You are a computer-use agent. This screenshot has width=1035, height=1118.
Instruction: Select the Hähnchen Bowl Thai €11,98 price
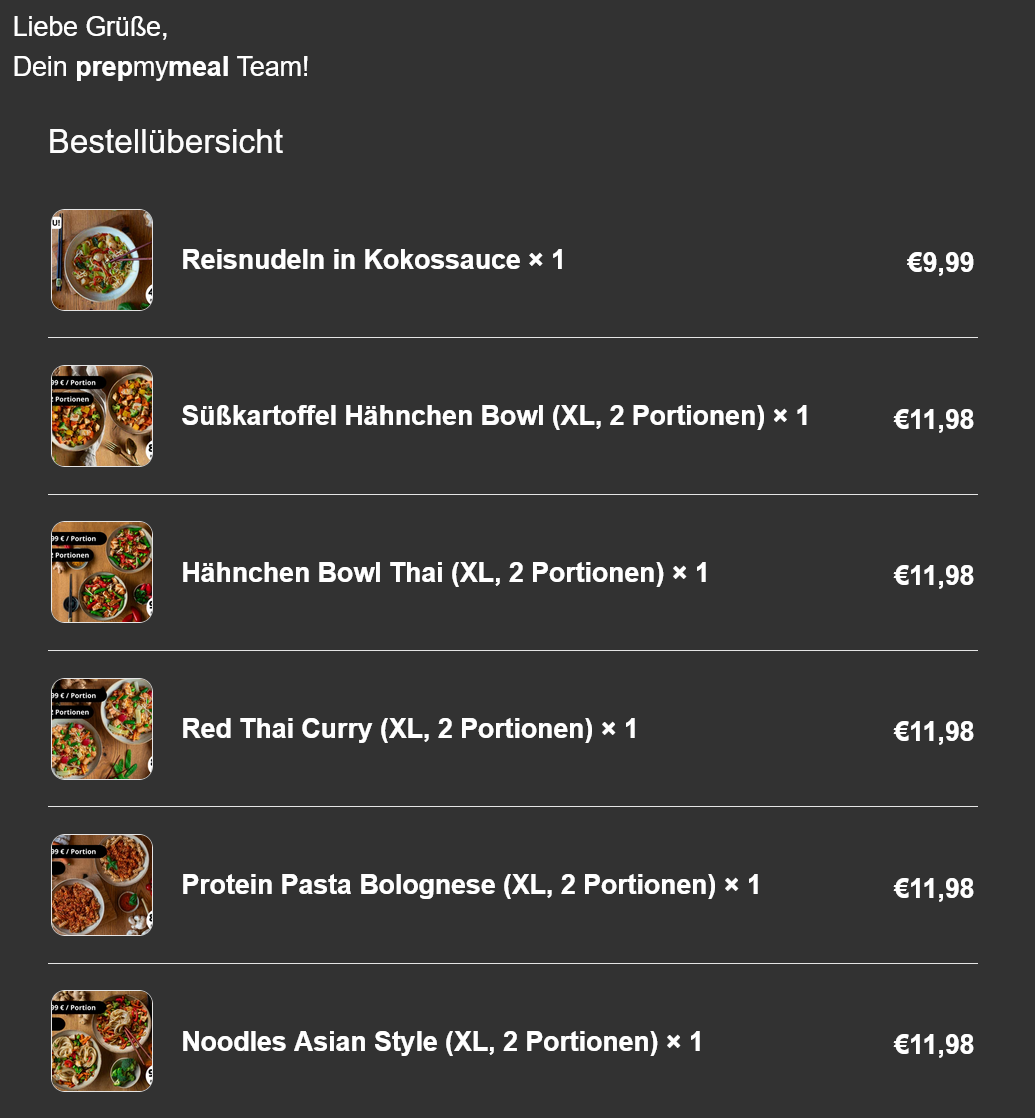934,575
